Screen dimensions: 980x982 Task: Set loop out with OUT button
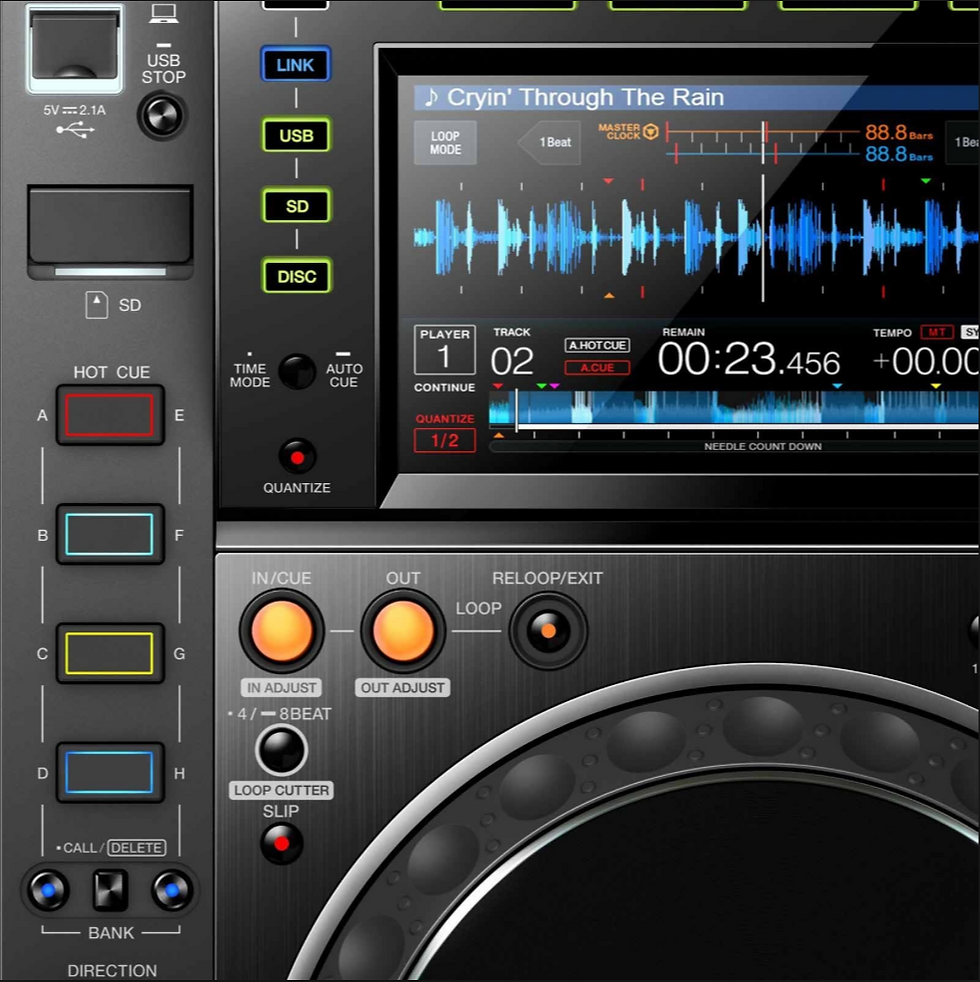coord(403,631)
